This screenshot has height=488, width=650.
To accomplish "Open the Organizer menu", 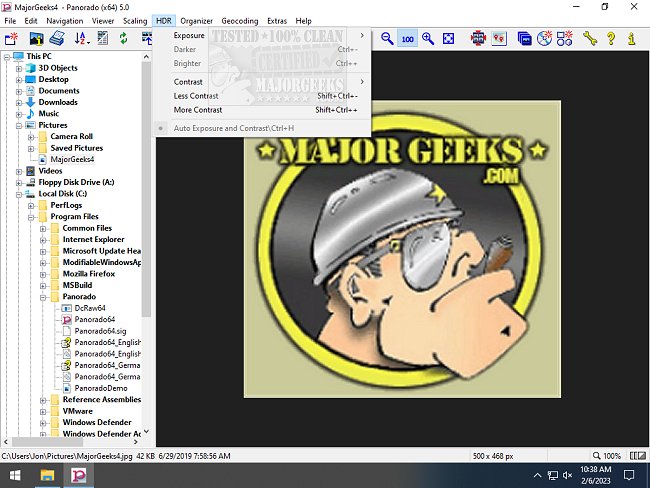I will [x=196, y=21].
